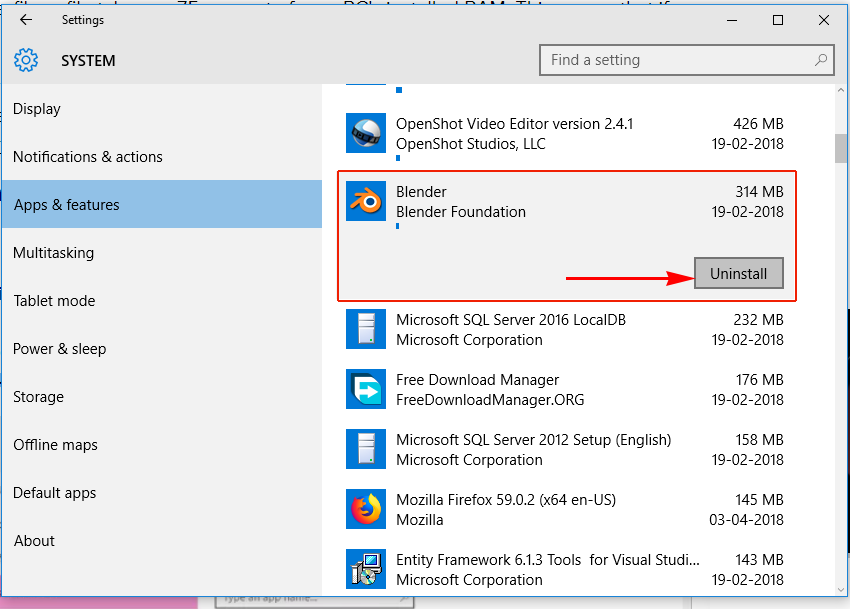Focus the Find a setting search box
This screenshot has width=850, height=609.
click(686, 60)
